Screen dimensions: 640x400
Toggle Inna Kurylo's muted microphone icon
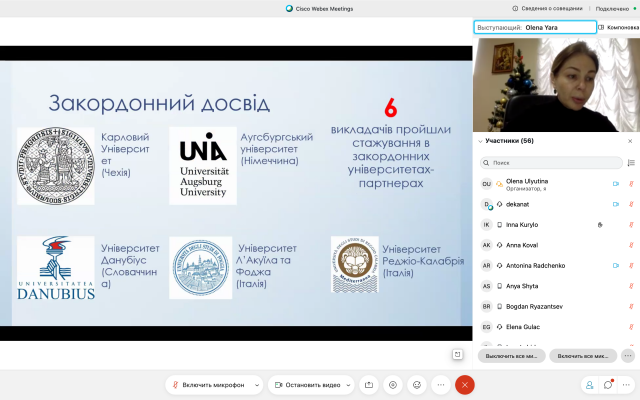pyautogui.click(x=631, y=224)
